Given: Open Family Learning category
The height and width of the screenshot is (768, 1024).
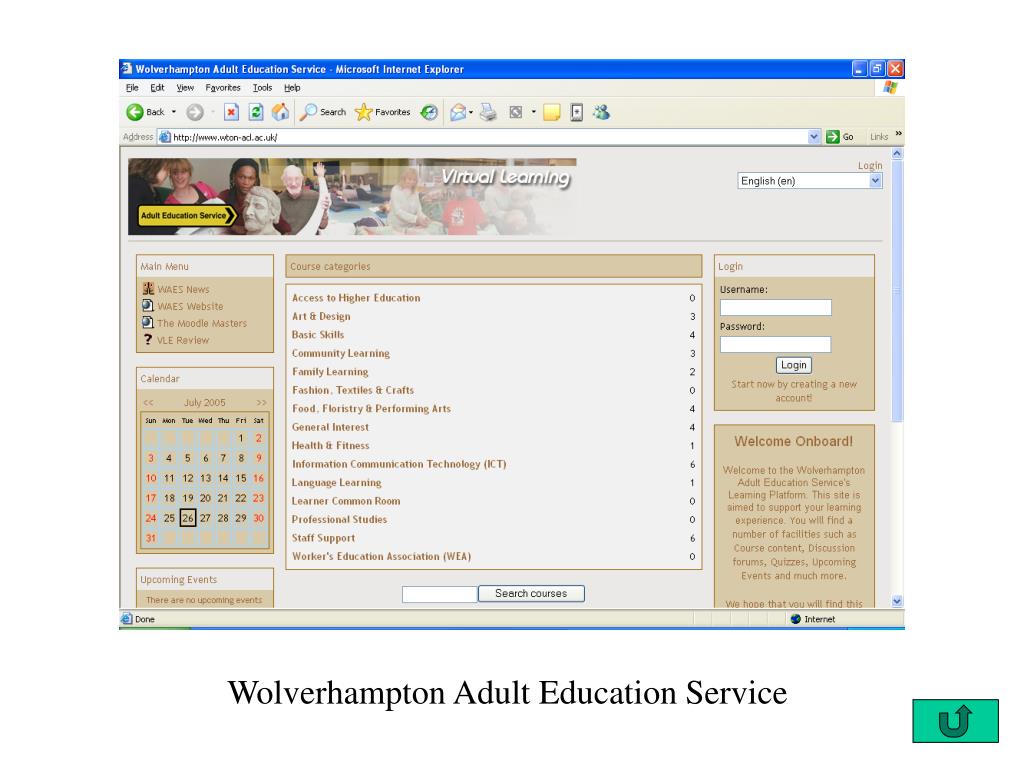Looking at the screenshot, I should 330,372.
